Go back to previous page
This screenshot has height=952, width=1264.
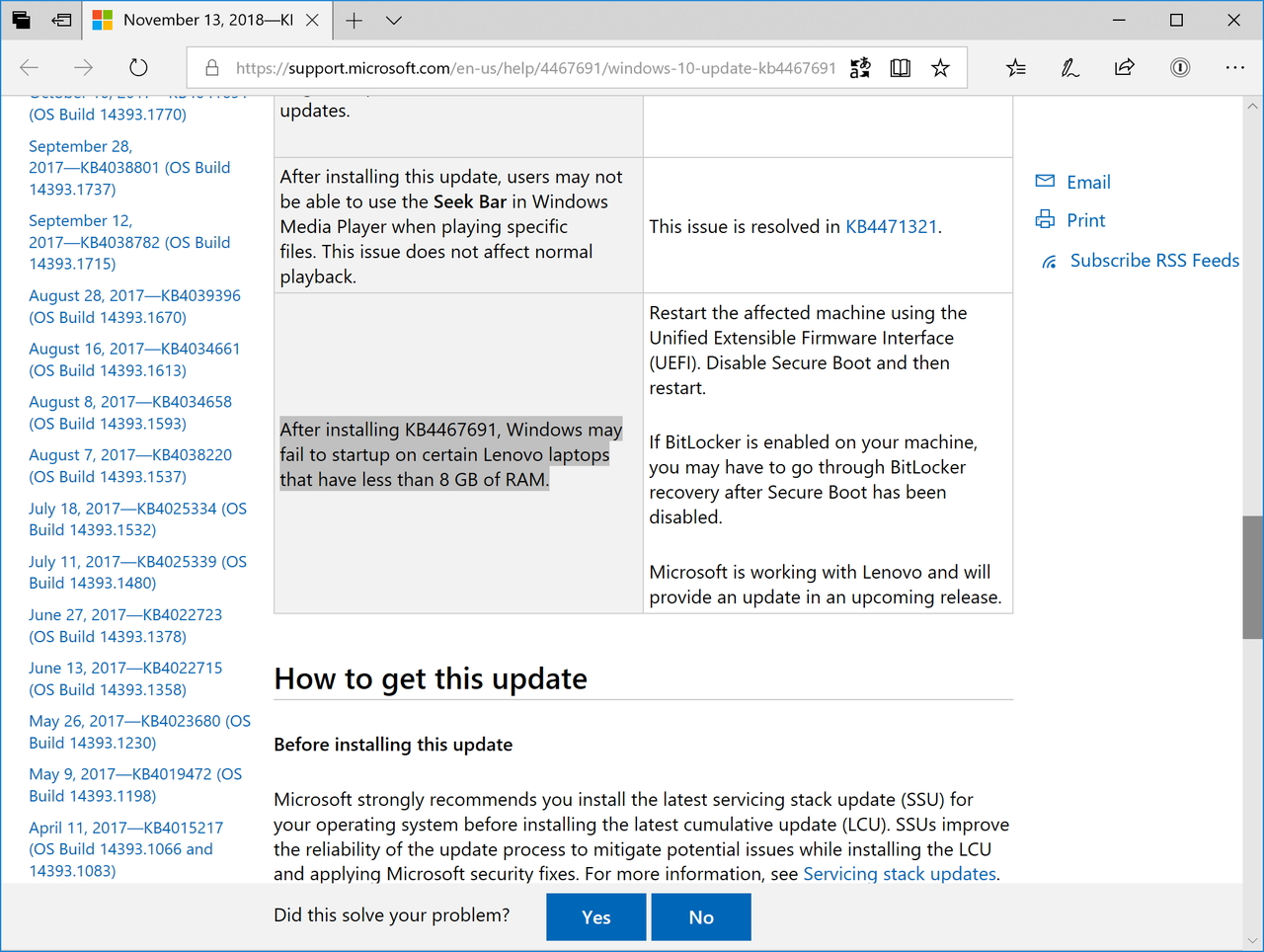[30, 67]
